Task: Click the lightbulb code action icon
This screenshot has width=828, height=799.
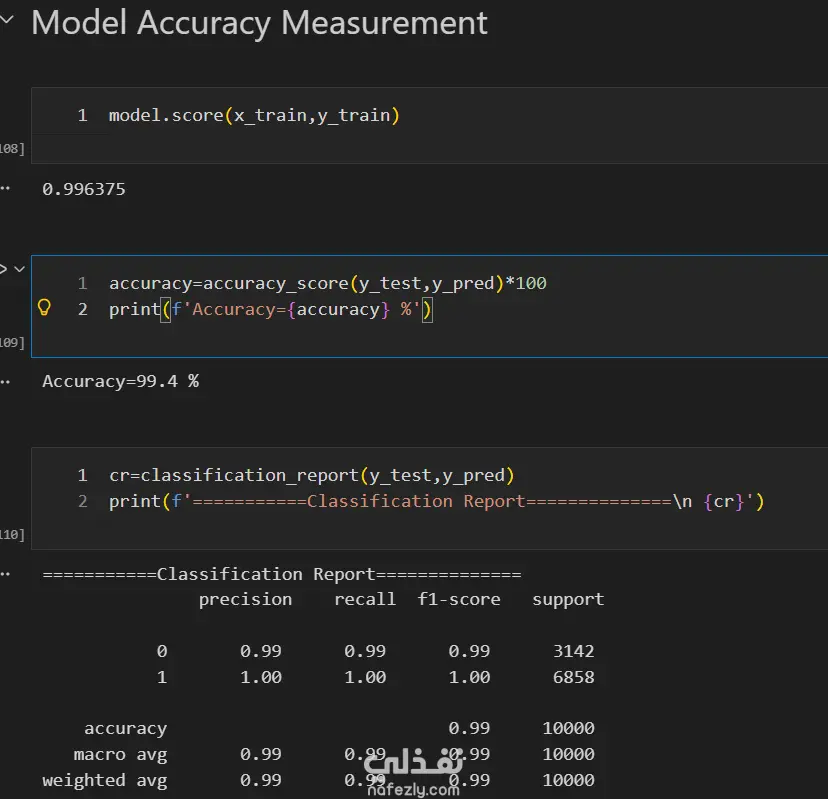Action: [44, 308]
